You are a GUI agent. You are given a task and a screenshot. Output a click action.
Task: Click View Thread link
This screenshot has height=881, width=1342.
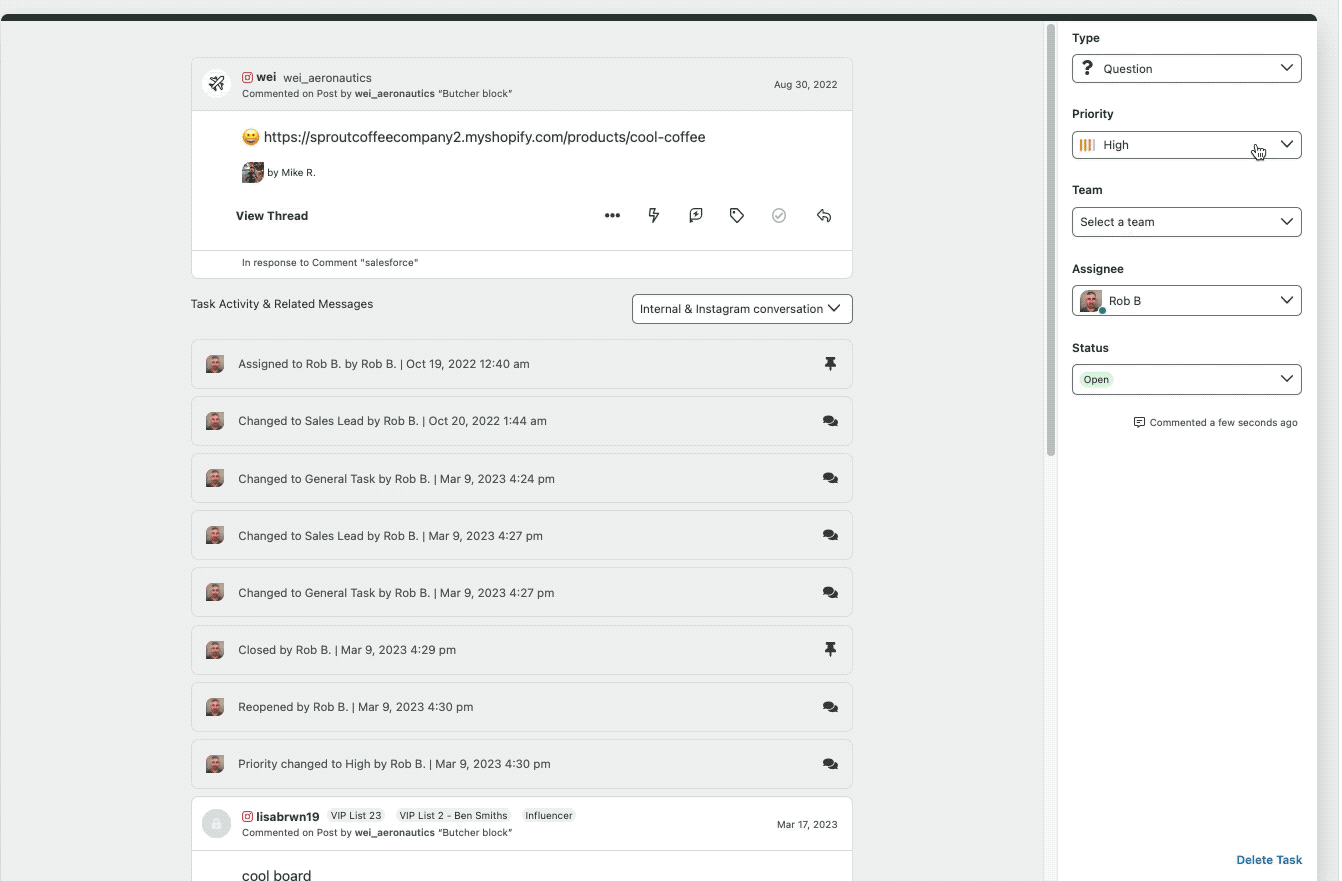click(x=272, y=216)
